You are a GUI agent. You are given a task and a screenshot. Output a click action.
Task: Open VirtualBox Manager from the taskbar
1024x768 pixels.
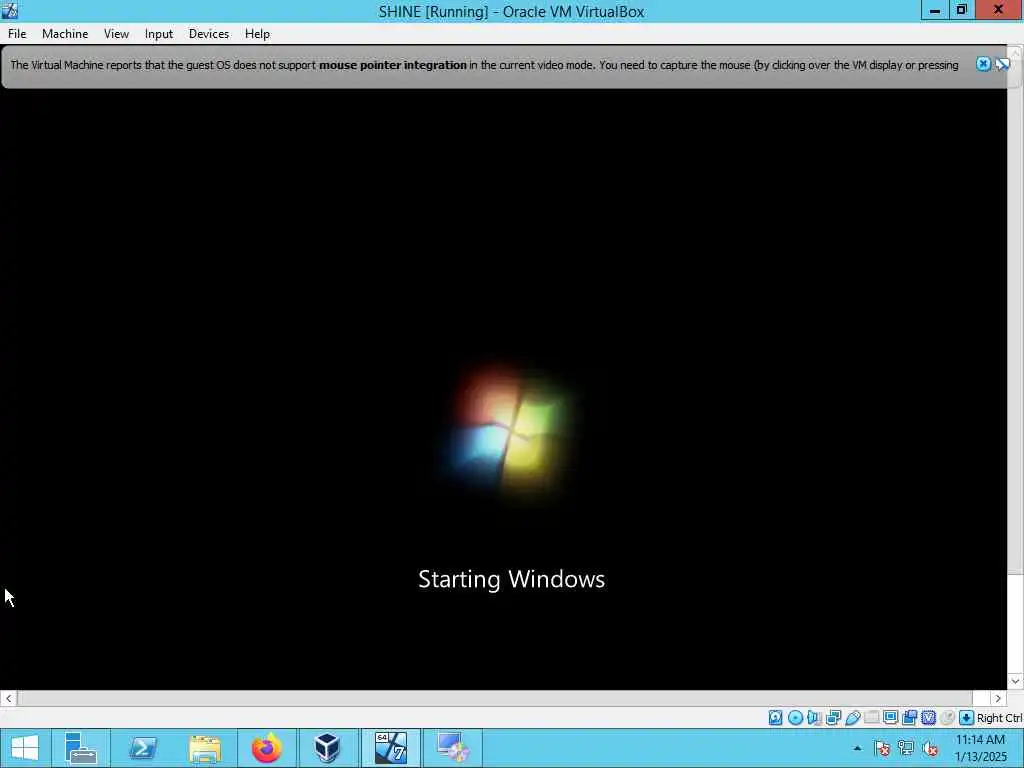pyautogui.click(x=327, y=748)
